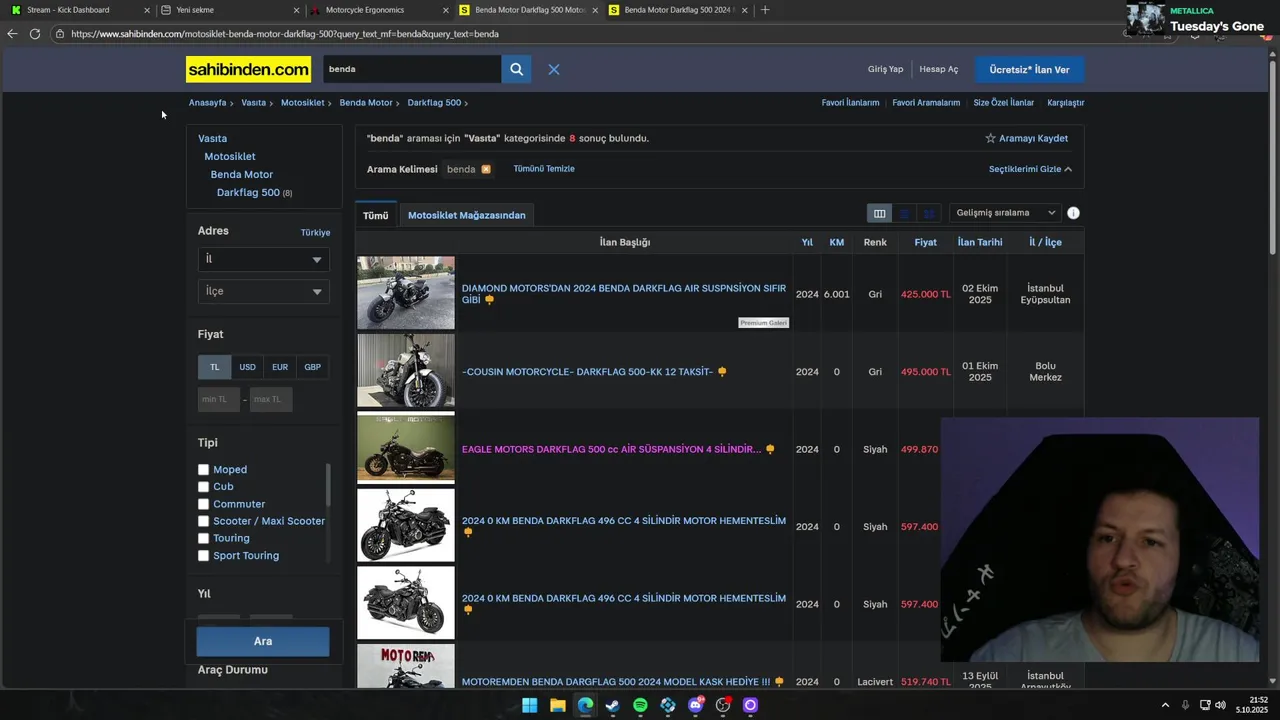1280x720 pixels.
Task: Switch to list view icon
Action: (904, 213)
